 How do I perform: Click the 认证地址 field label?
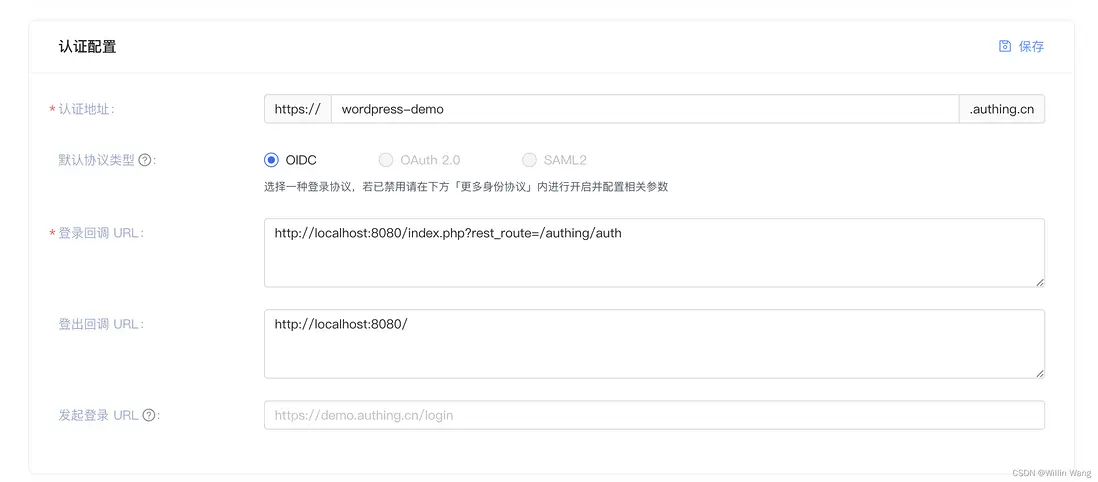[86, 109]
